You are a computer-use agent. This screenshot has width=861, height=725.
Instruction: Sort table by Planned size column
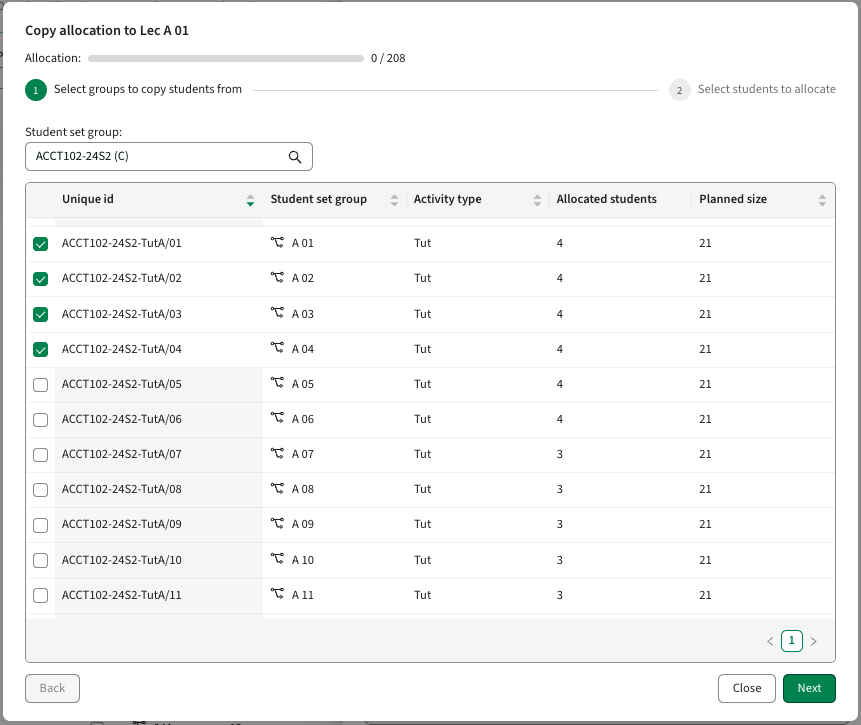822,200
